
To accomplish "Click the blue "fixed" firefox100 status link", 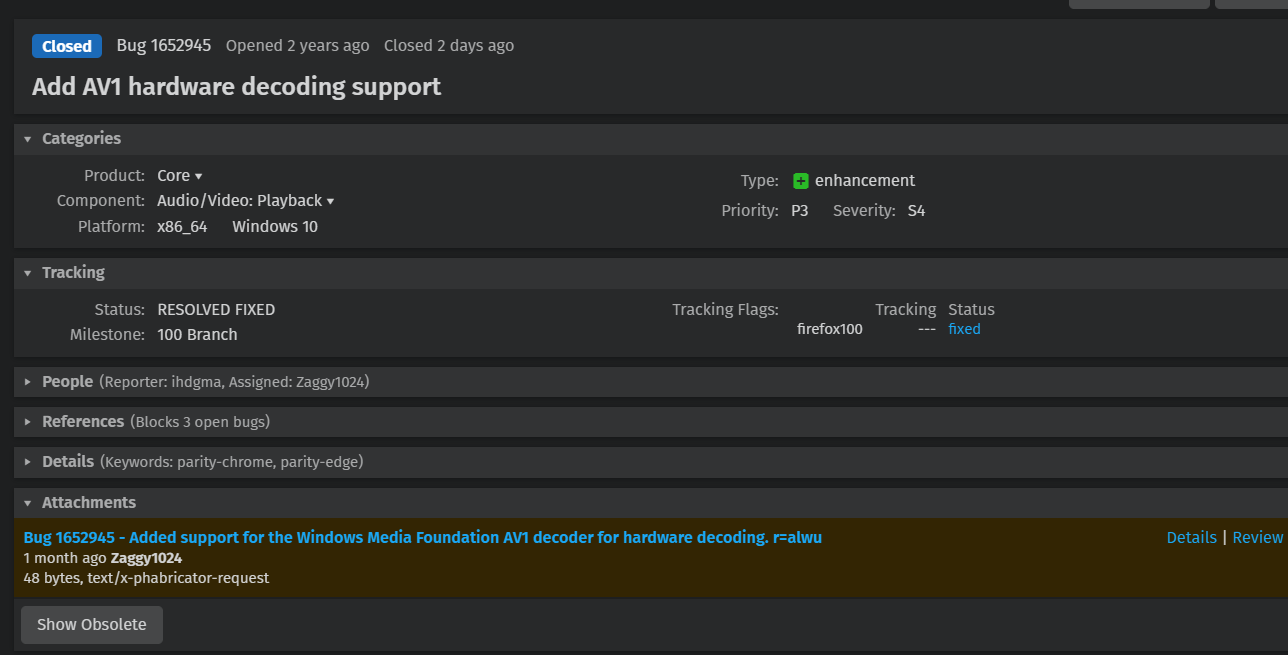I will tap(964, 329).
